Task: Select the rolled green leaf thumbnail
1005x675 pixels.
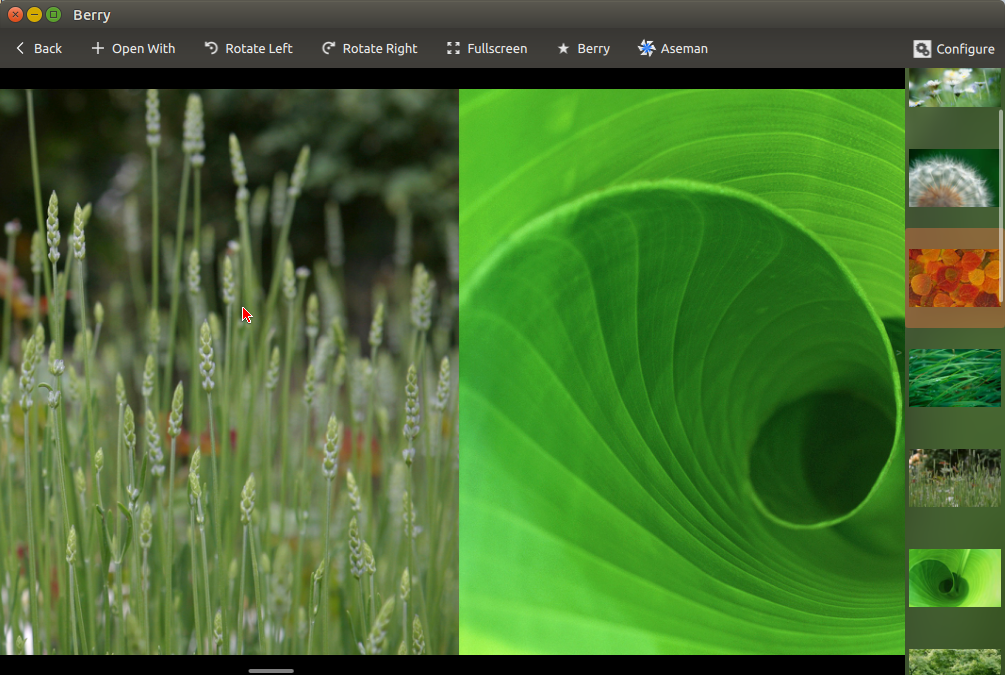Action: pos(954,578)
